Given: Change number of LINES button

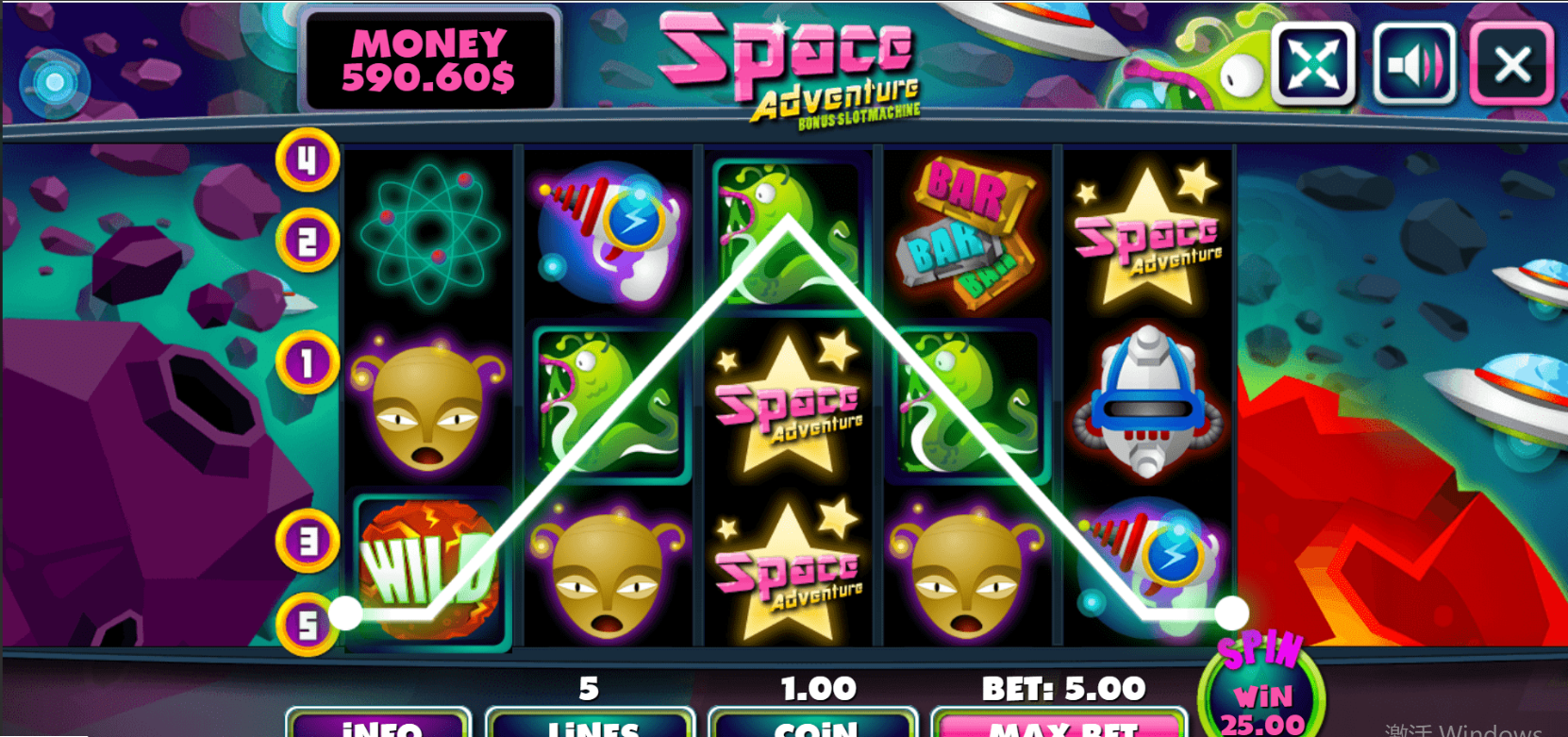Looking at the screenshot, I should 591,723.
